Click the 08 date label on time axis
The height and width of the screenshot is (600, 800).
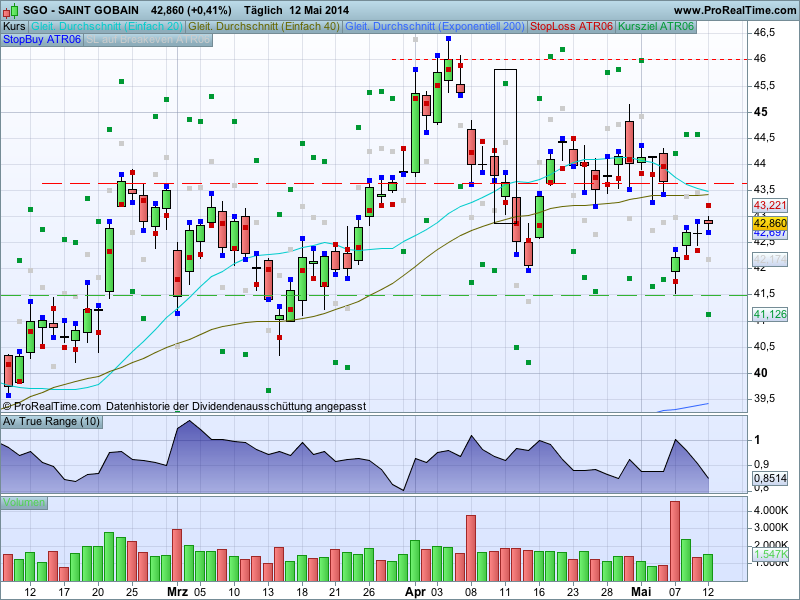471,592
